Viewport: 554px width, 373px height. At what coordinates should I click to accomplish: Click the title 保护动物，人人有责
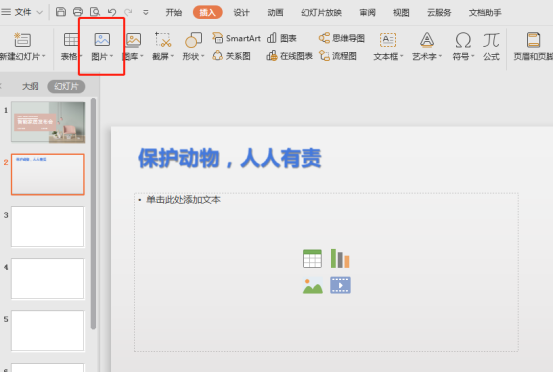coord(230,158)
